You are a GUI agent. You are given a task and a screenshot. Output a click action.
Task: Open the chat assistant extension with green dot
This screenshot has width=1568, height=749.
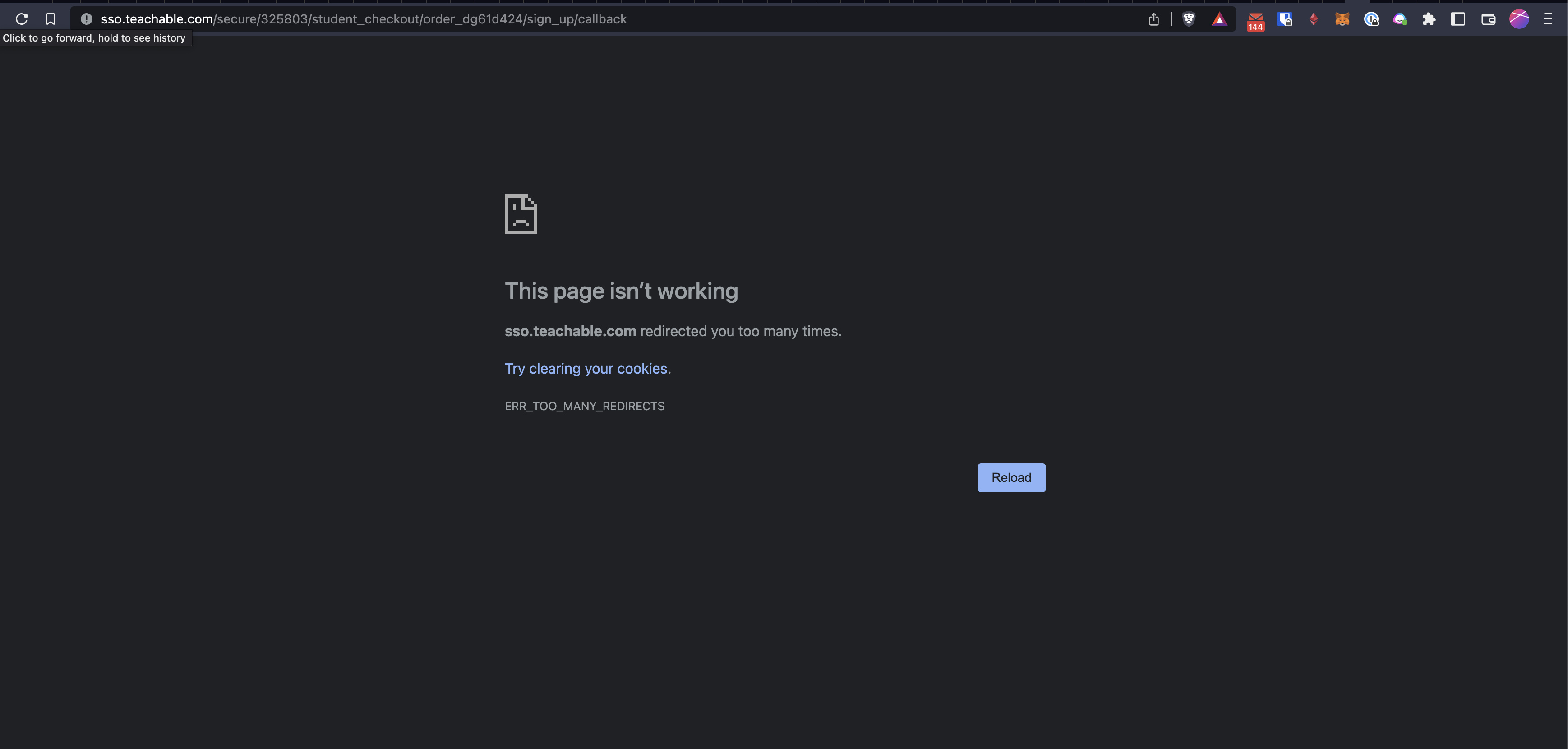[x=1399, y=19]
